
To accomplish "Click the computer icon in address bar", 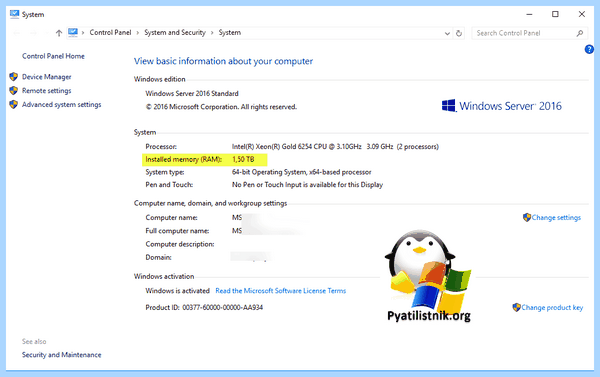I will click(x=73, y=33).
